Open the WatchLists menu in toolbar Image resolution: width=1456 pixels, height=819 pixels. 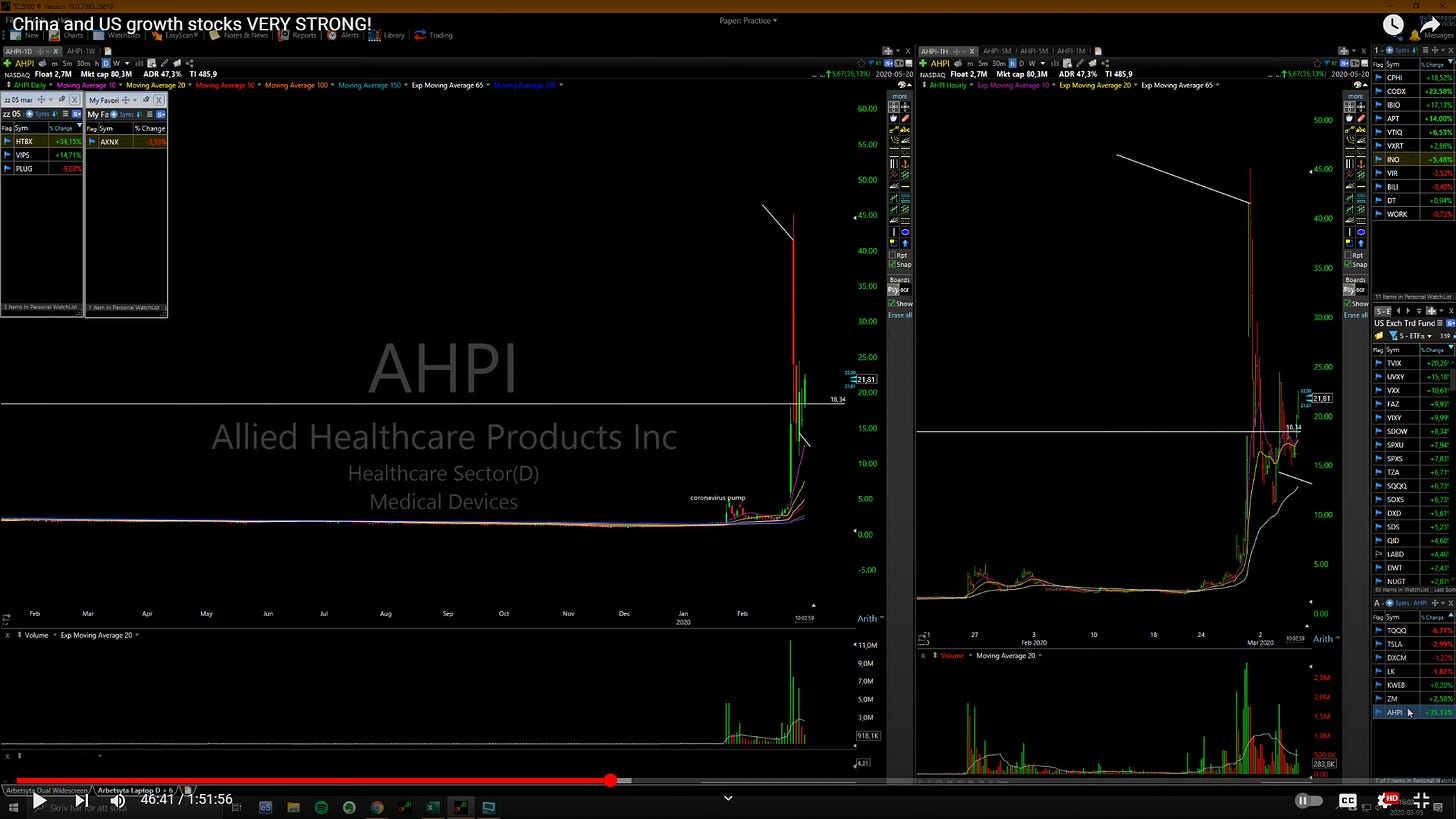(x=116, y=35)
